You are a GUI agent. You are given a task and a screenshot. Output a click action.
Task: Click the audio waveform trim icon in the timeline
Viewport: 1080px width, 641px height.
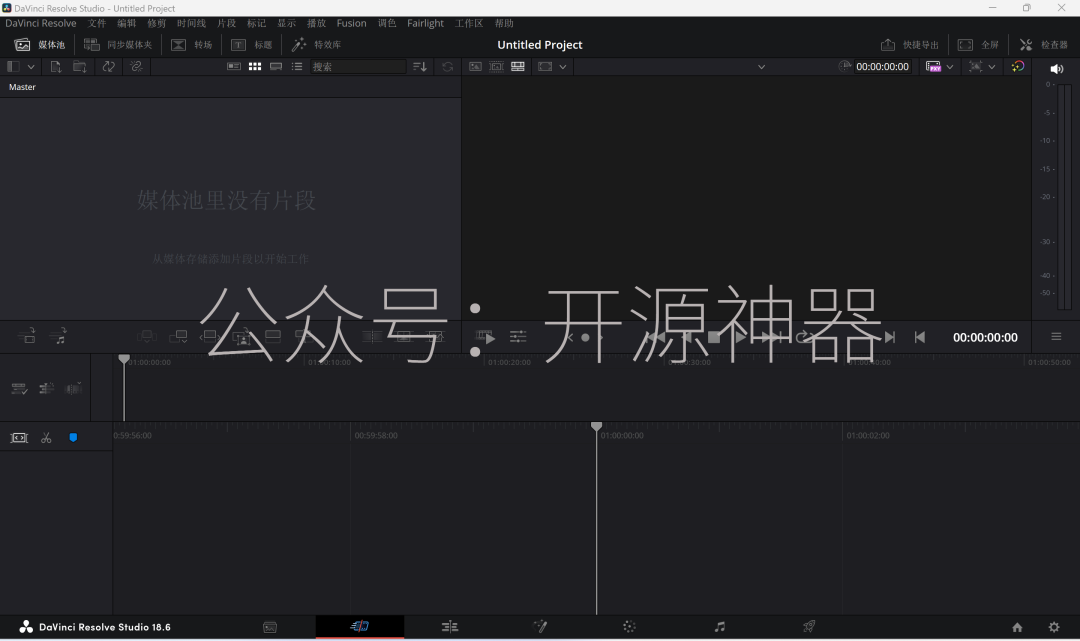point(73,389)
